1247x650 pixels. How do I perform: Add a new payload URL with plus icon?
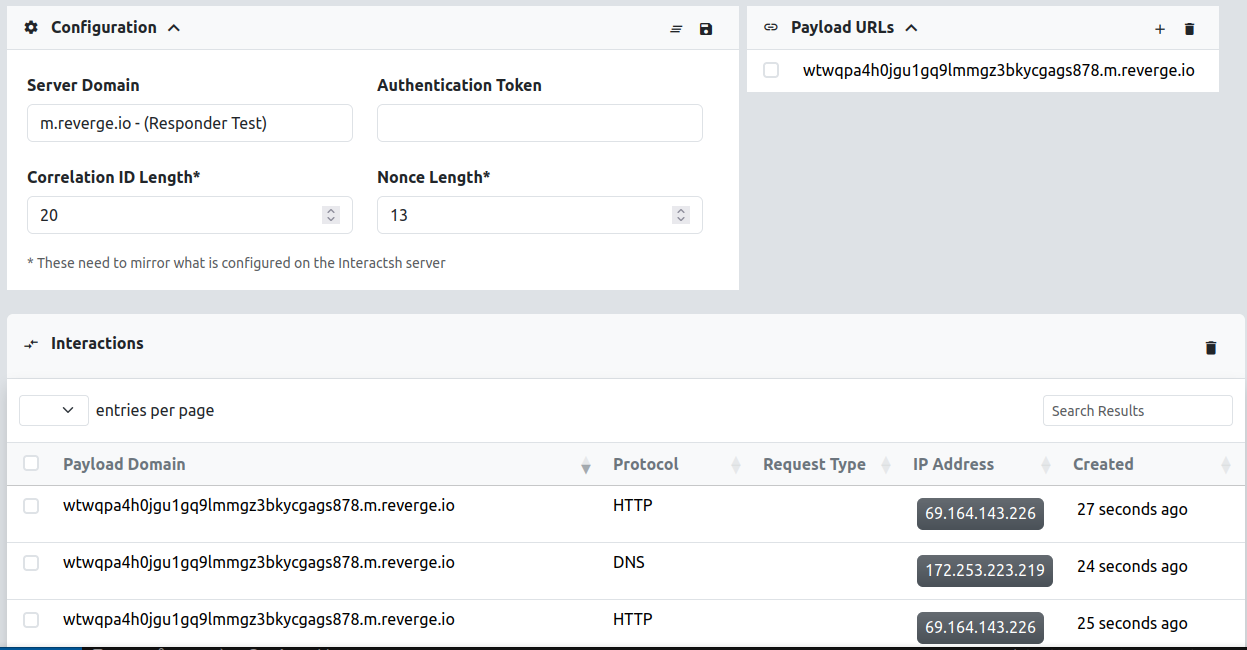(x=1160, y=29)
